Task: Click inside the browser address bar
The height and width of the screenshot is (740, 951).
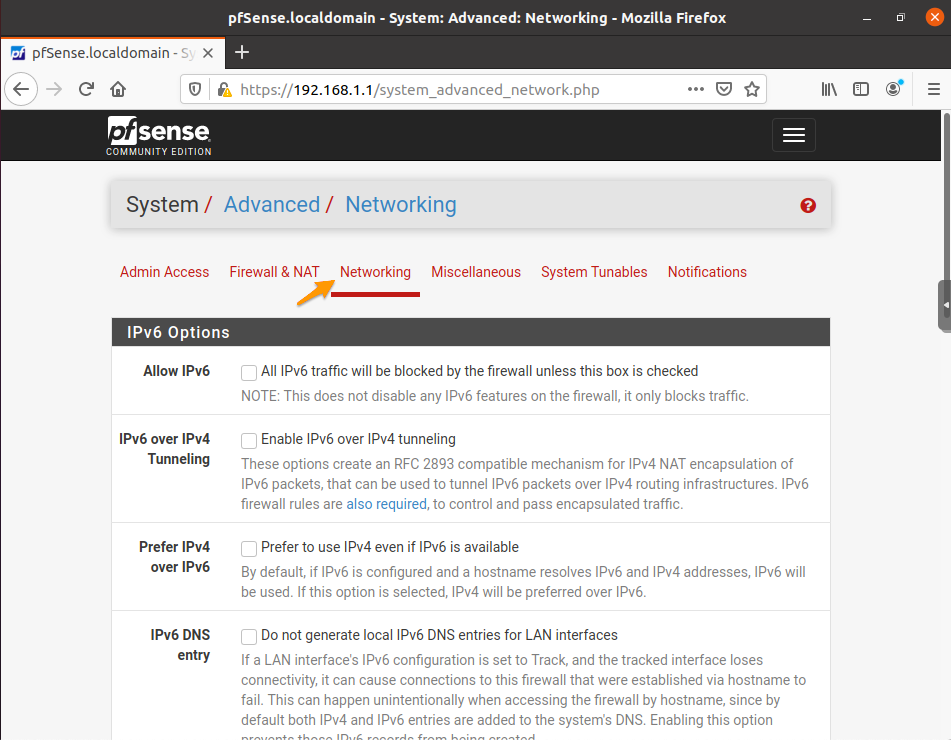Action: 450,89
